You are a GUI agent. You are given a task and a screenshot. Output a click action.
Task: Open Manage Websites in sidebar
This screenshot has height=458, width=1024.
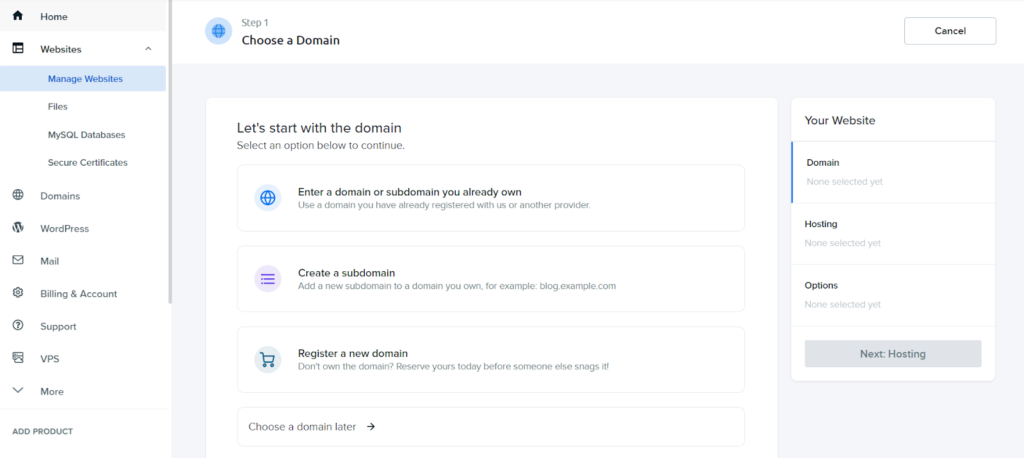(83, 78)
